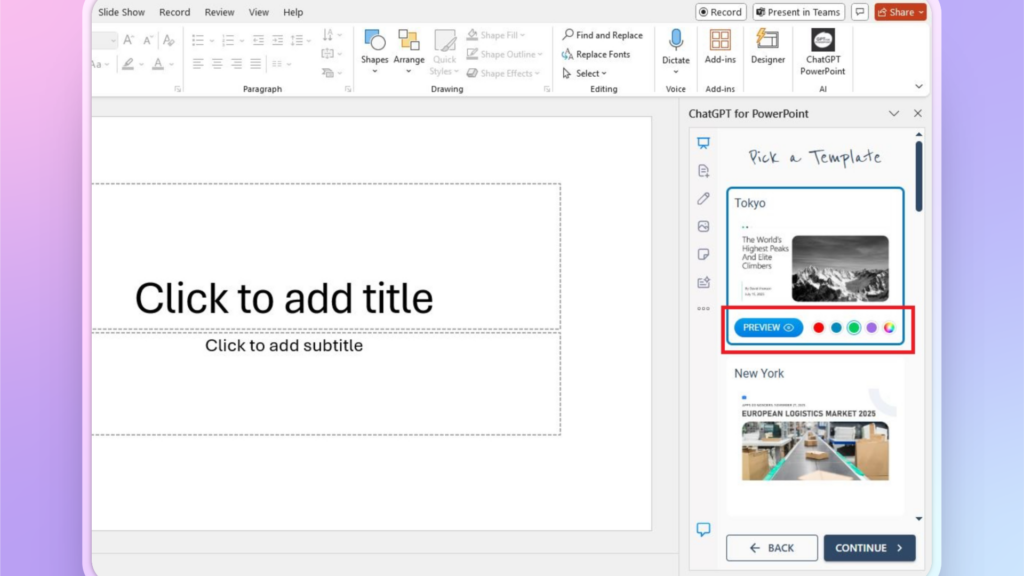This screenshot has width=1024, height=576.
Task: Click the BACK button
Action: [x=771, y=548]
